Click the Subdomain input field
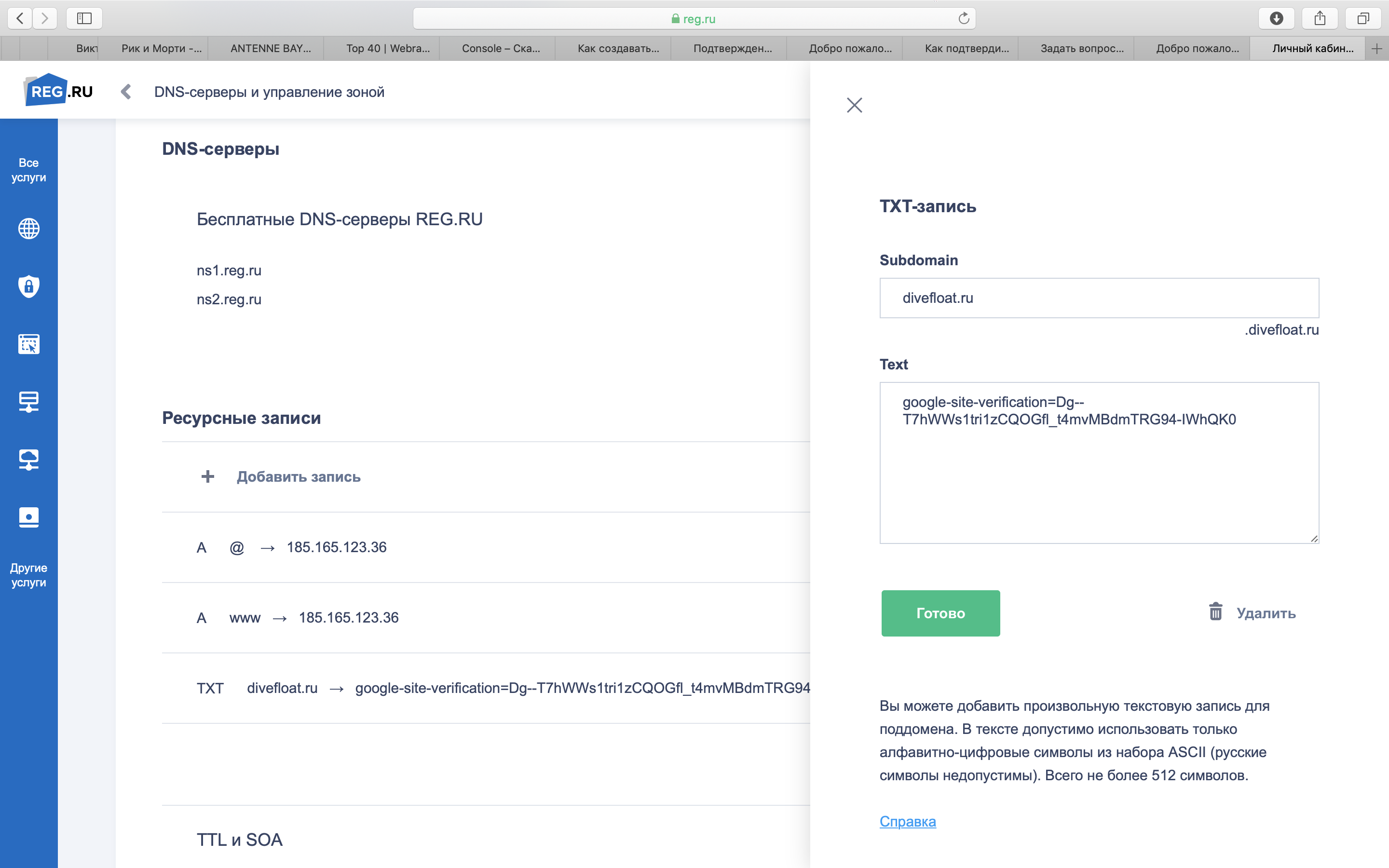 point(1099,298)
